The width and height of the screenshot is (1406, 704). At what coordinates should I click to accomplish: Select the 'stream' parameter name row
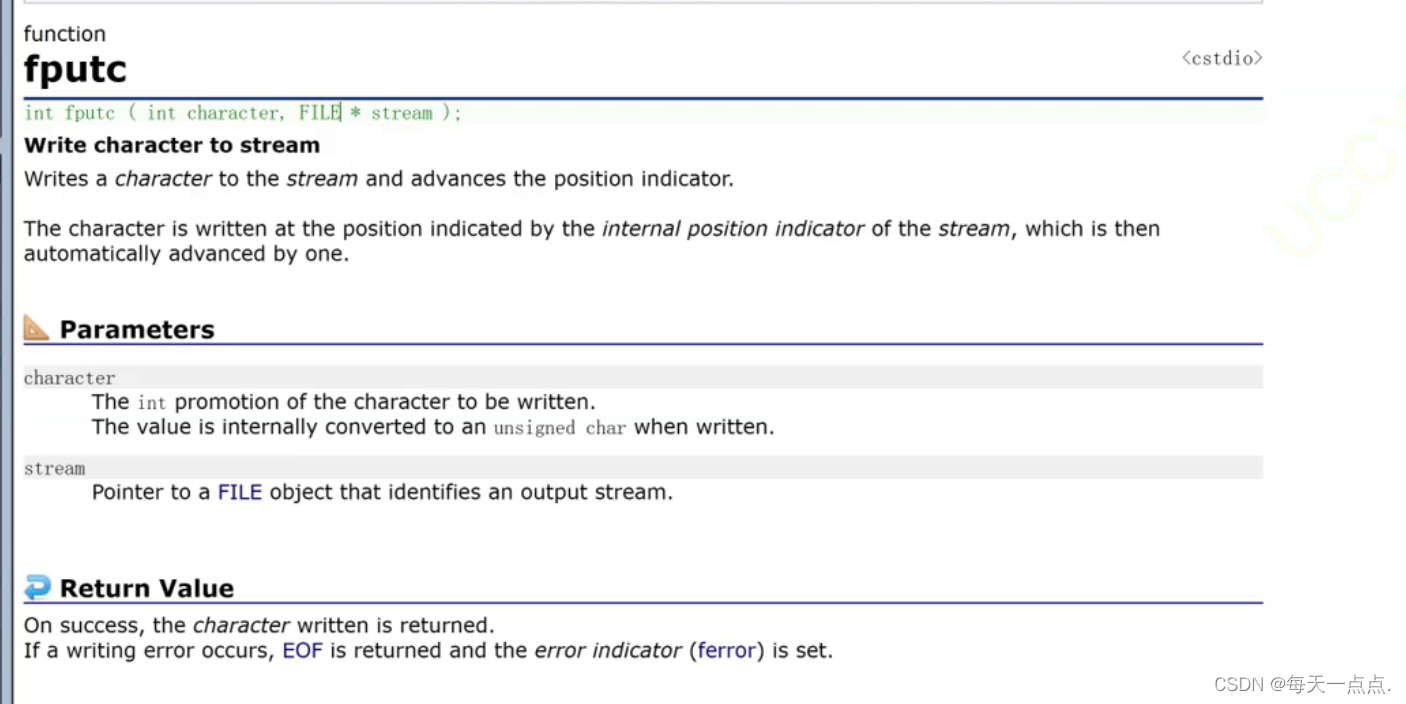(x=643, y=467)
